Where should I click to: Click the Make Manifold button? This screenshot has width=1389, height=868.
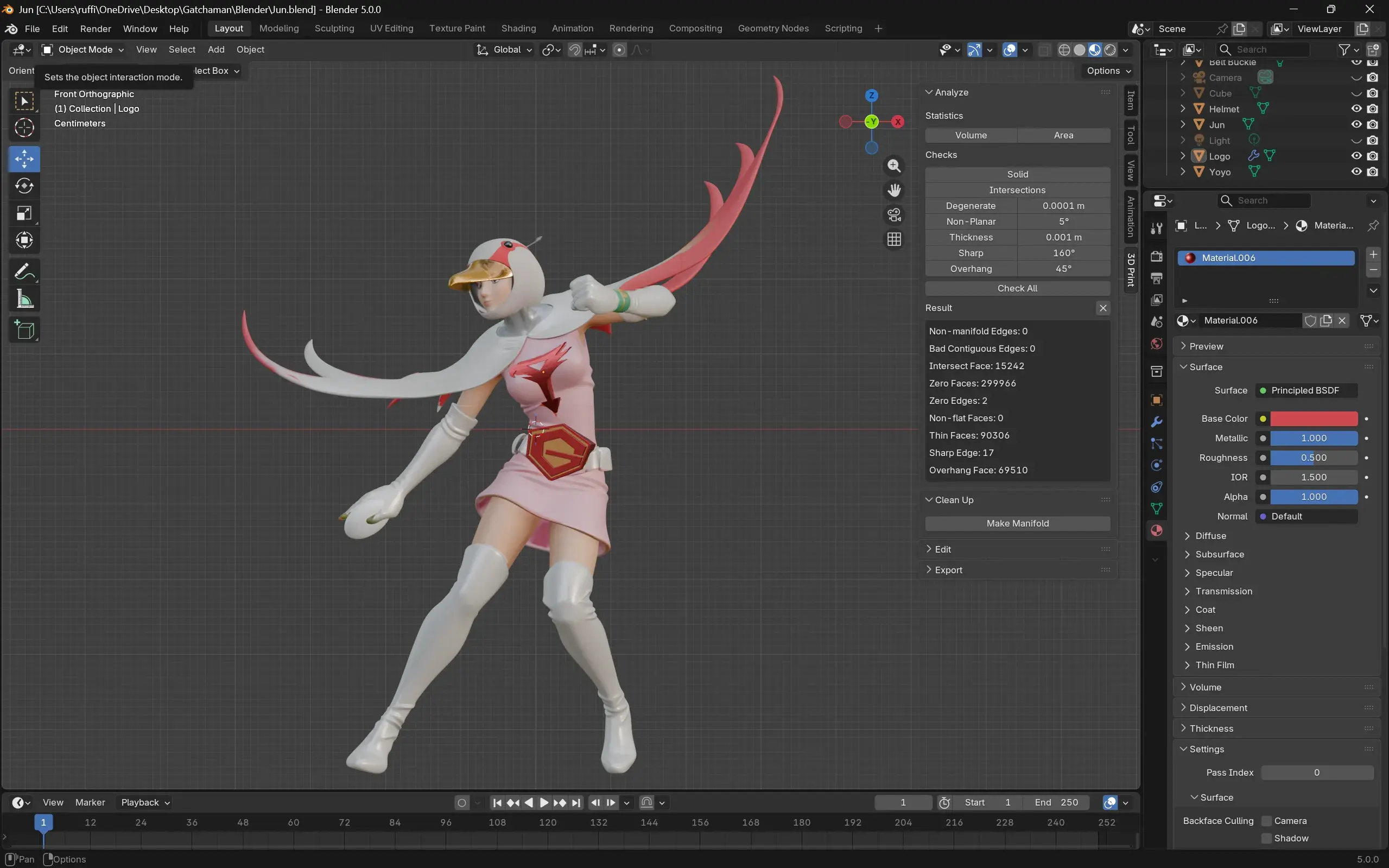1018,523
